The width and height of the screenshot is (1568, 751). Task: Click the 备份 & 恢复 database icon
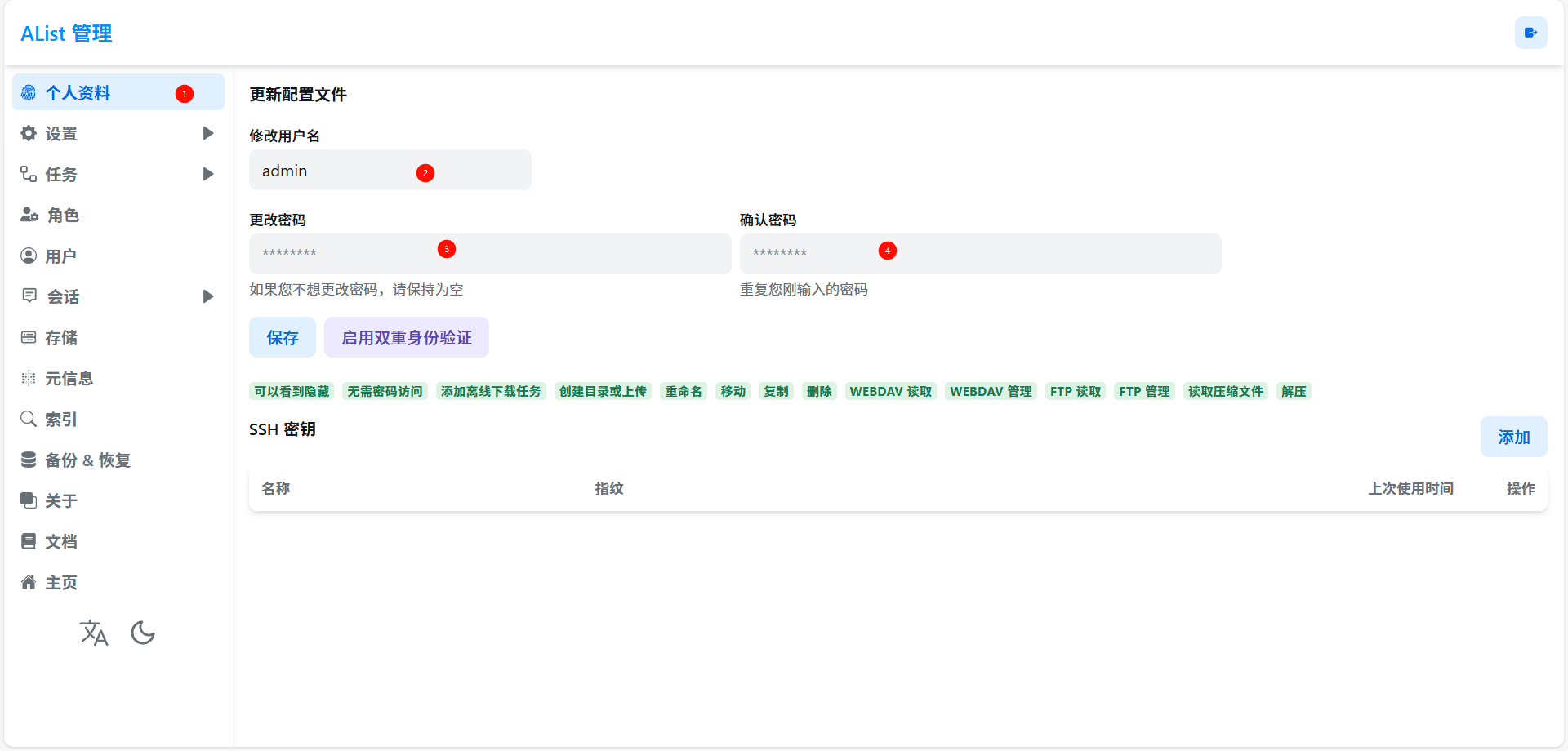click(x=29, y=460)
